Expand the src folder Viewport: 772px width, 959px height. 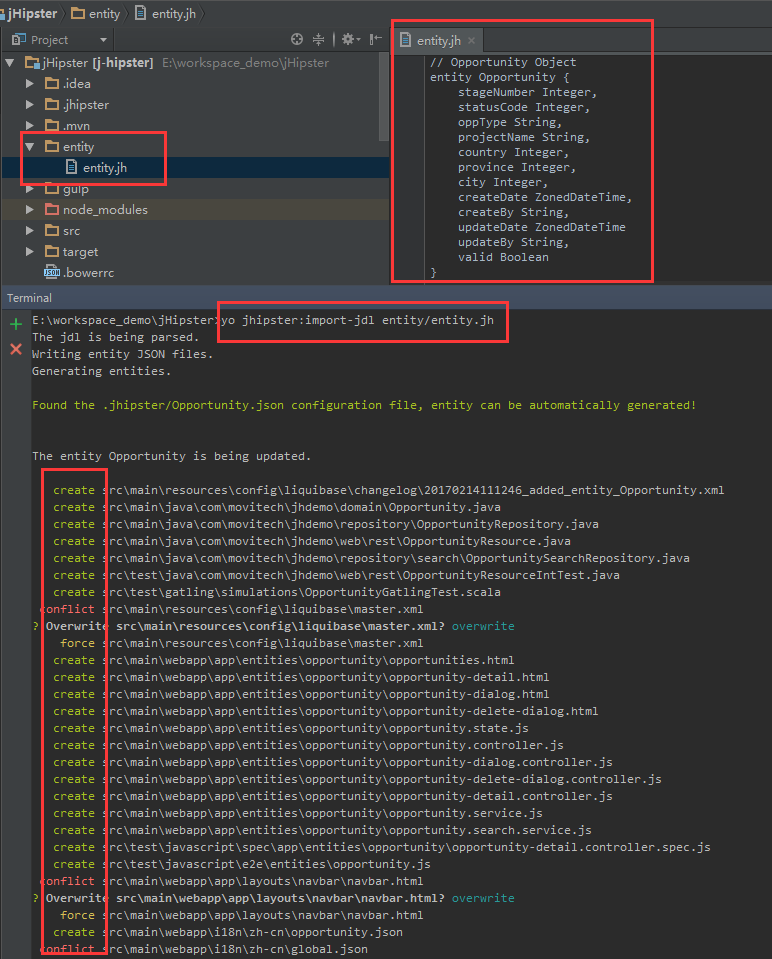pyautogui.click(x=30, y=231)
